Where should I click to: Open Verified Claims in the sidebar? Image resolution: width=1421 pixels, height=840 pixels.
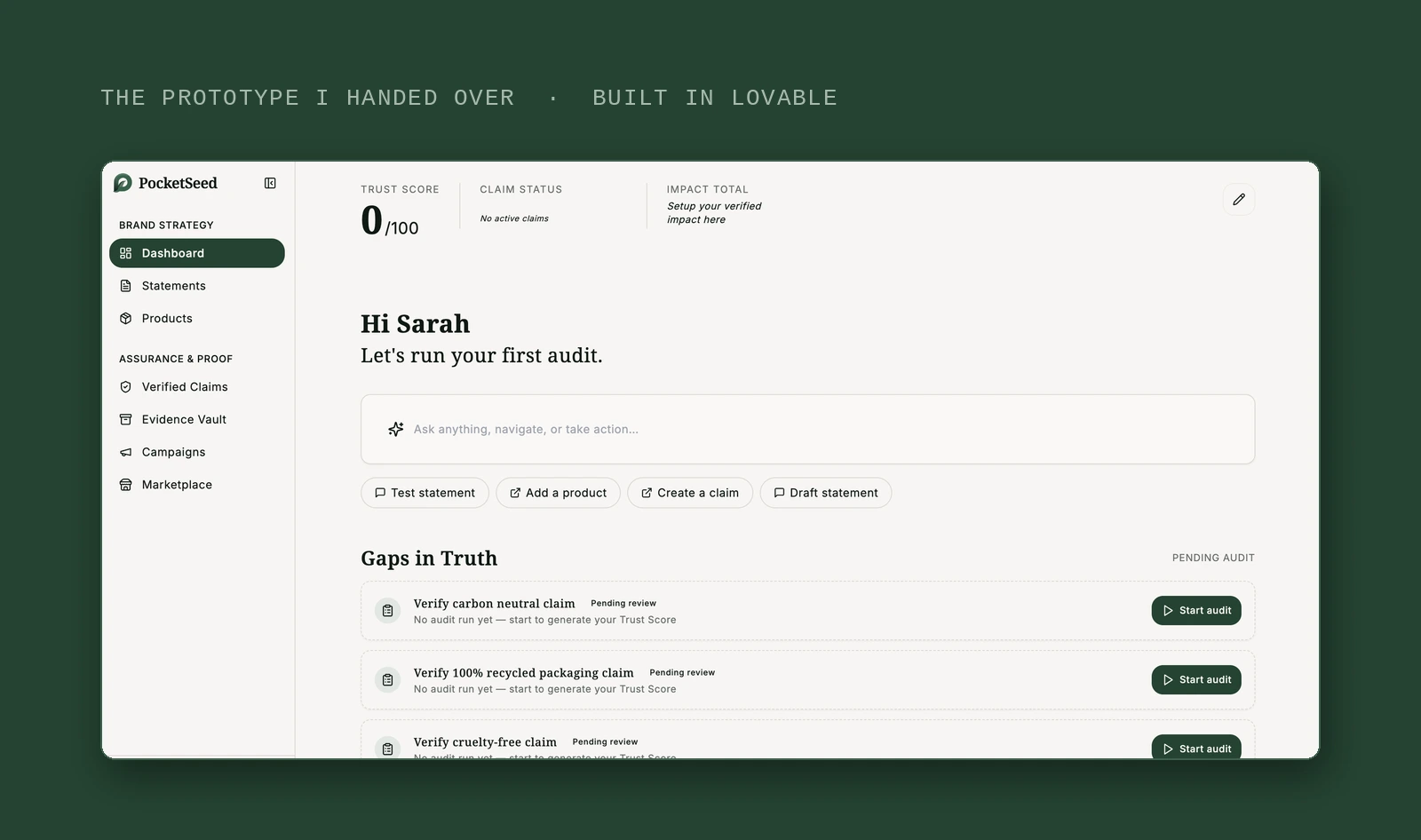pyautogui.click(x=197, y=387)
